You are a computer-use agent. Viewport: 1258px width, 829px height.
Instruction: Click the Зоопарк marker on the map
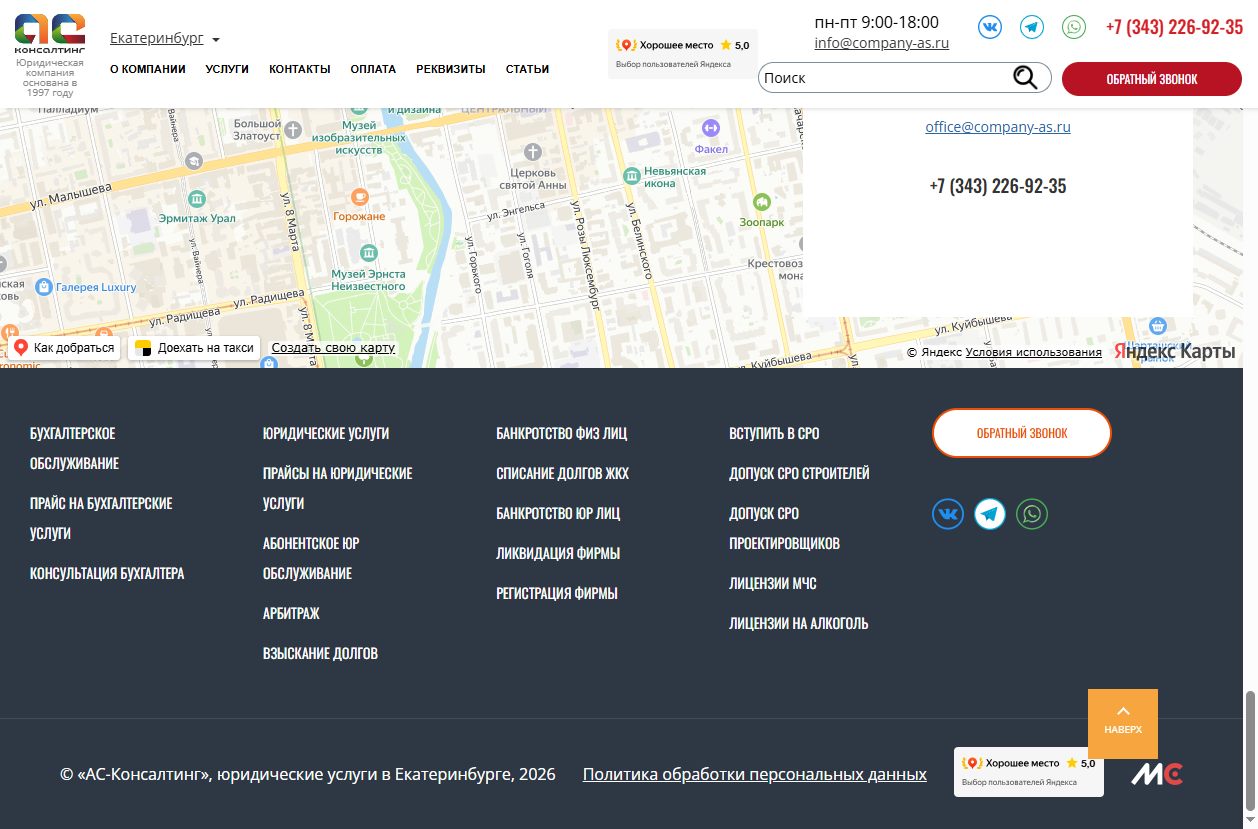pos(762,200)
